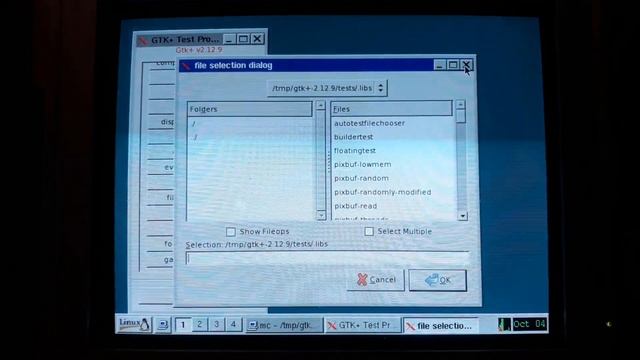Click the system monitor tray icon
This screenshot has height=360, width=640.
[504, 324]
